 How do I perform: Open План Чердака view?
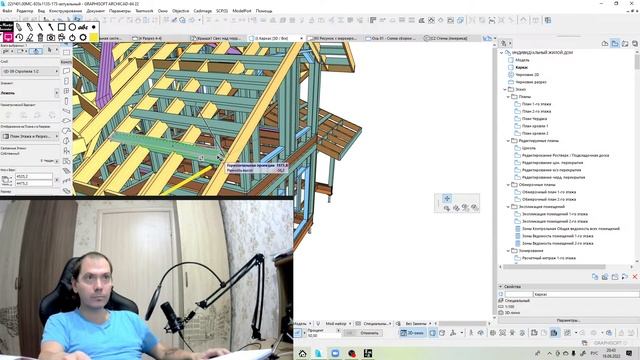click(534, 119)
